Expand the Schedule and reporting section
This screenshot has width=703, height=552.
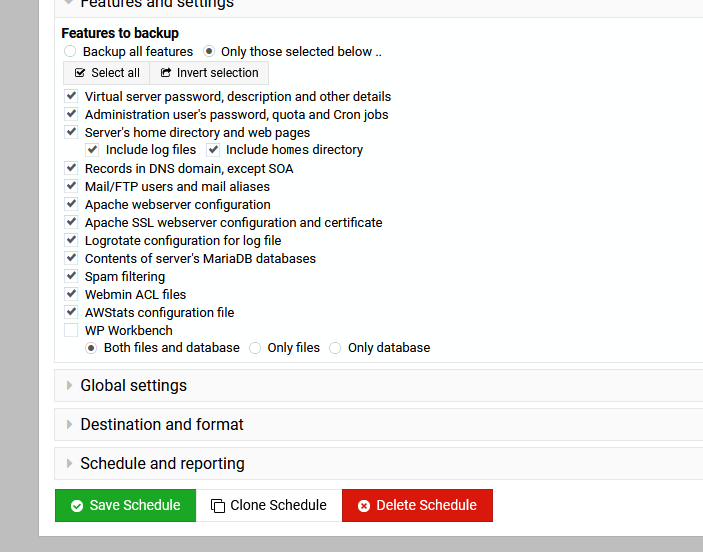[162, 463]
